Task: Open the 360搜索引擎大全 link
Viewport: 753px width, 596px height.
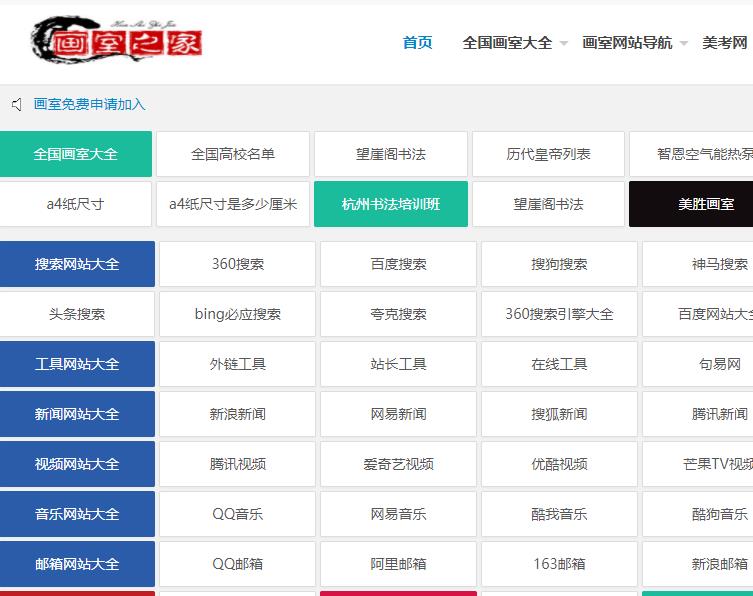Action: tap(559, 314)
